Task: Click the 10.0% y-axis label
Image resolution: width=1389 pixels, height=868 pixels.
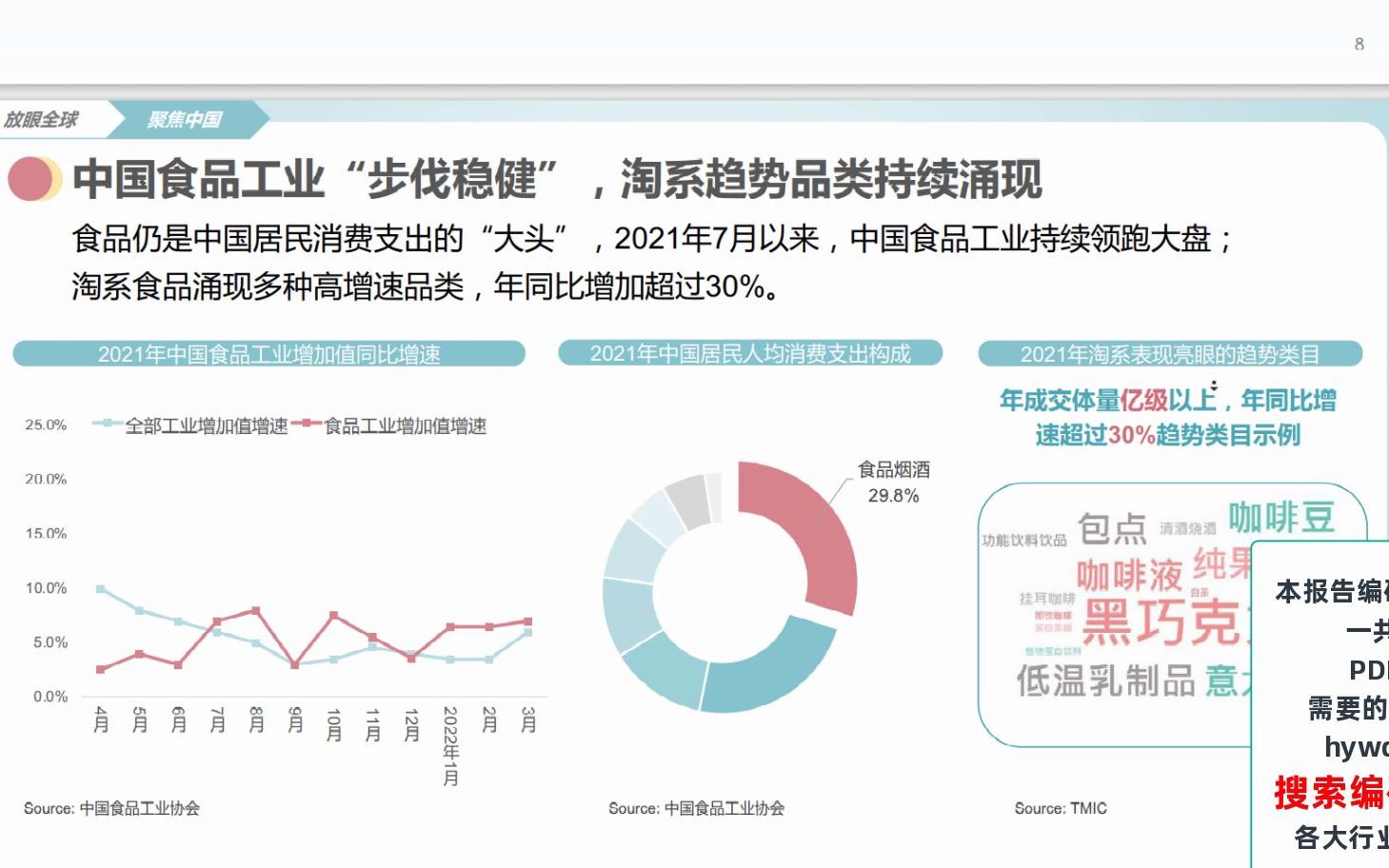Action: pyautogui.click(x=46, y=588)
